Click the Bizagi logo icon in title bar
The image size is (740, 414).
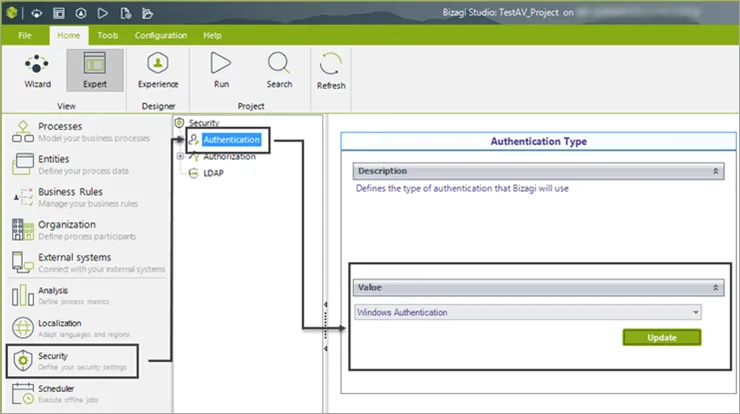(11, 13)
